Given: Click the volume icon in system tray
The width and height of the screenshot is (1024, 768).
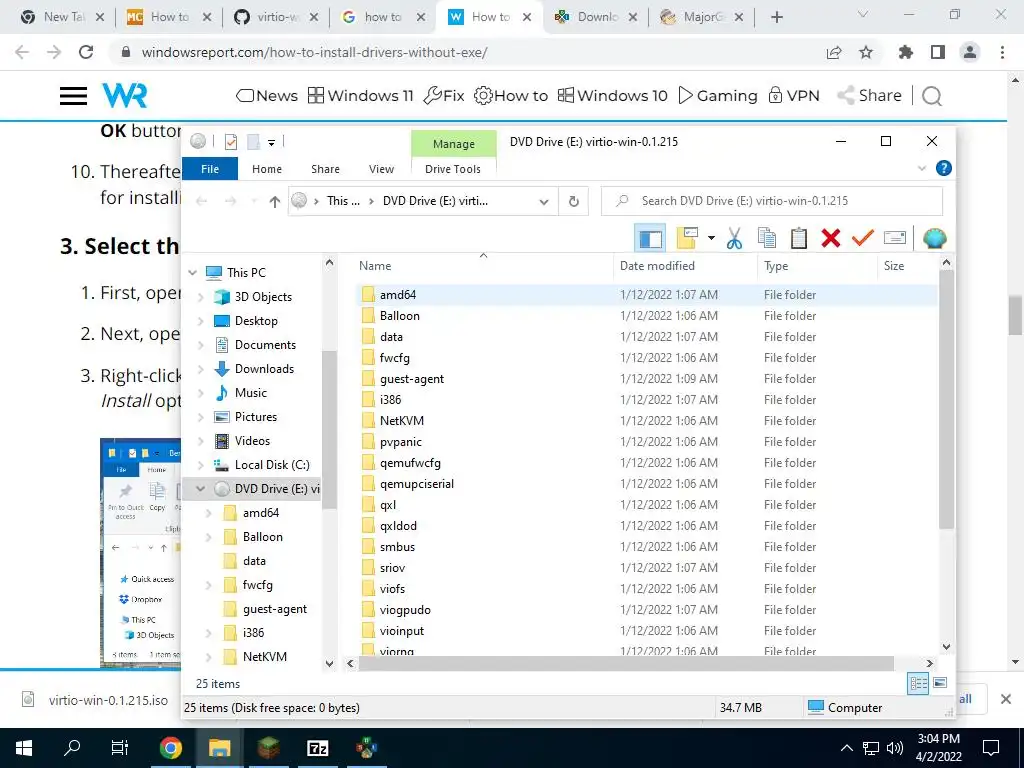Looking at the screenshot, I should (895, 748).
